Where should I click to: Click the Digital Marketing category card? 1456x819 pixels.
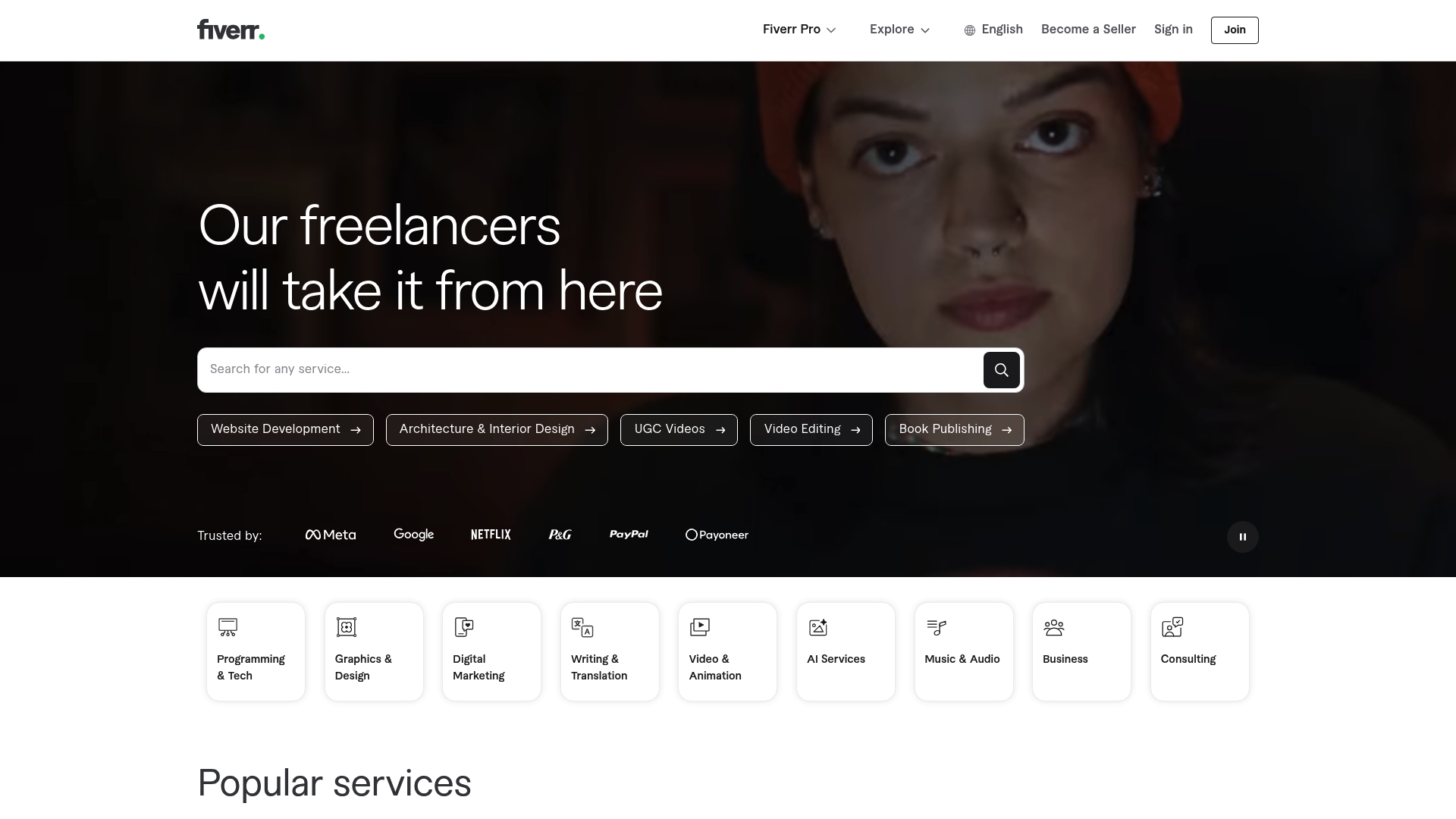click(x=491, y=651)
